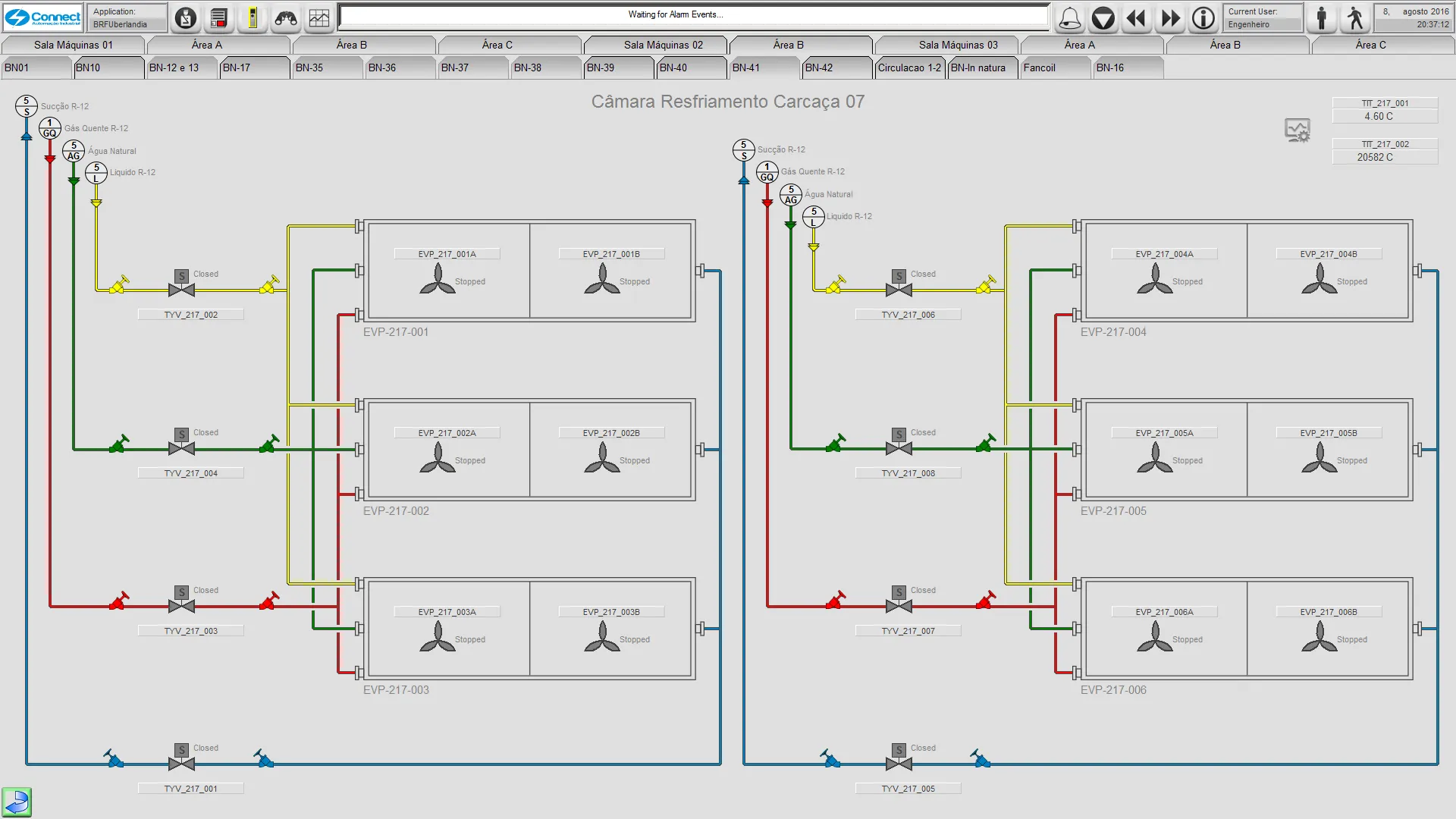Open the information icon in toolbar
Image resolution: width=1456 pixels, height=819 pixels.
pos(1203,18)
